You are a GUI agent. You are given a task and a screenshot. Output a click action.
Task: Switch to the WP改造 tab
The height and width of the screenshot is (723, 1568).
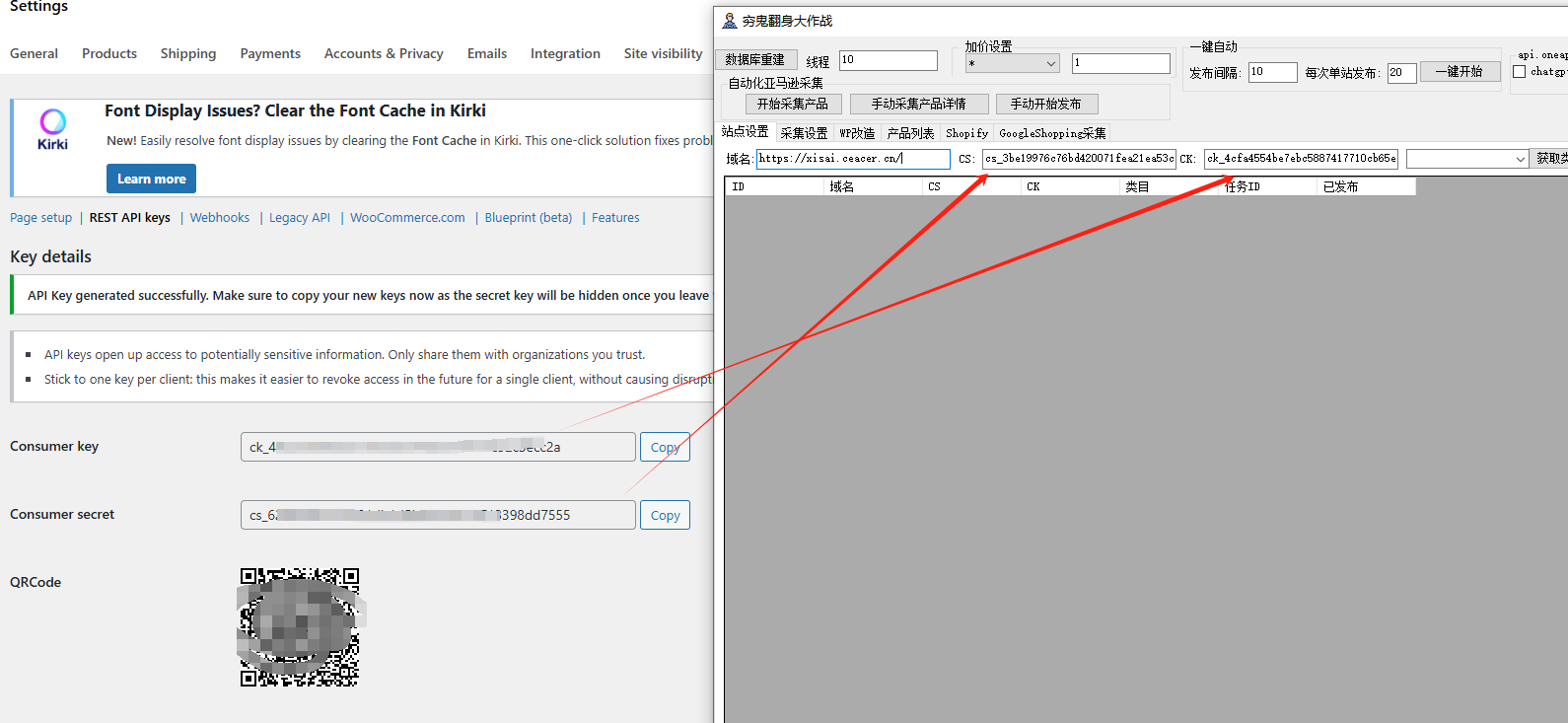click(x=857, y=133)
